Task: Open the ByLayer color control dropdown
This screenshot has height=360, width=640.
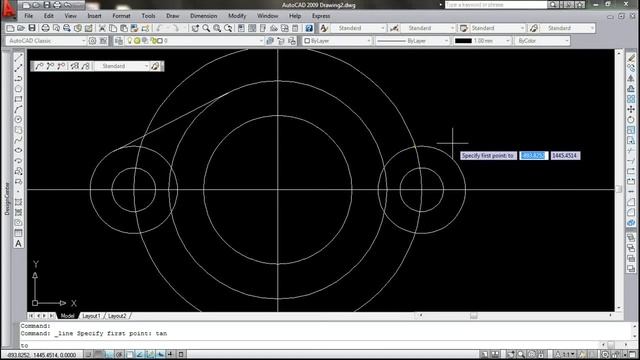Action: 337,41
